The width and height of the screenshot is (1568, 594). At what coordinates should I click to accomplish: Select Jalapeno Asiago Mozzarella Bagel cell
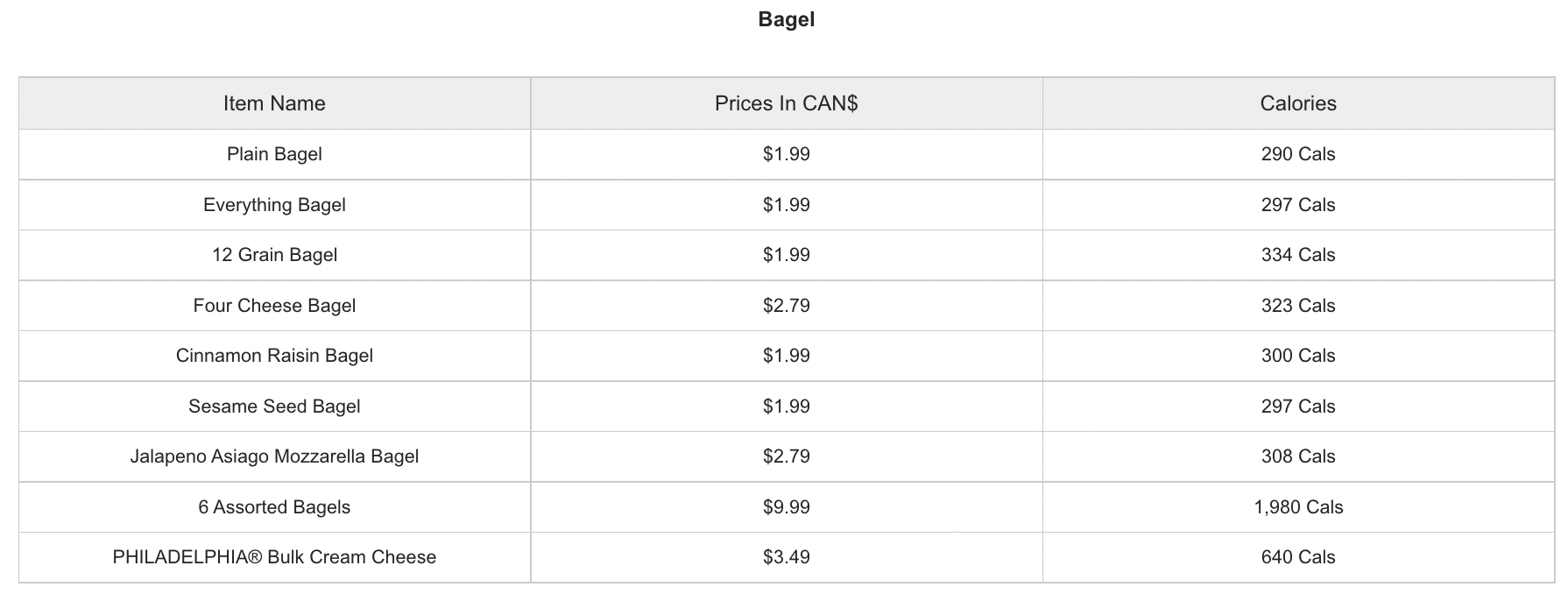pyautogui.click(x=274, y=456)
